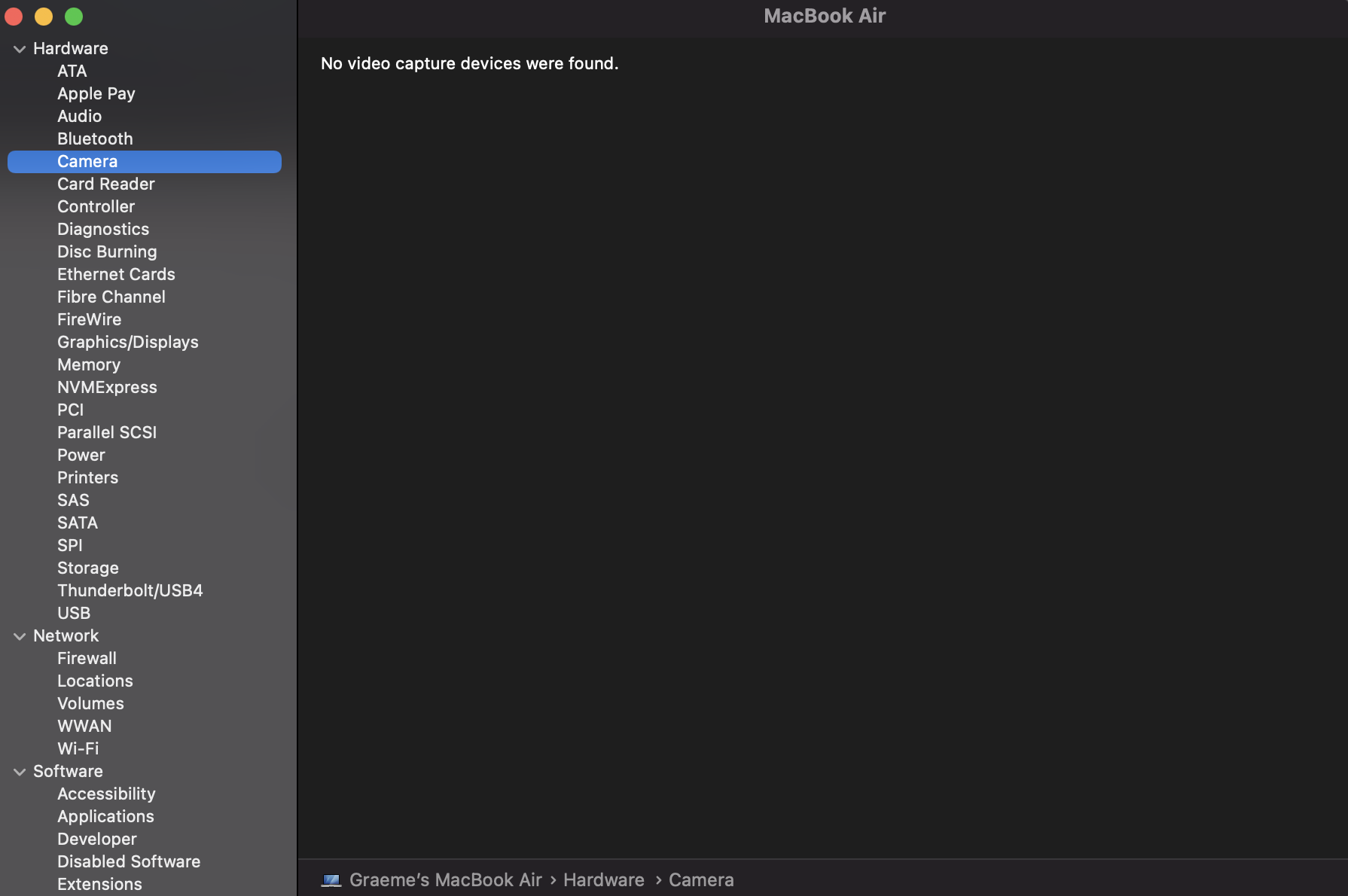
Task: View SPI information
Action: (x=70, y=545)
